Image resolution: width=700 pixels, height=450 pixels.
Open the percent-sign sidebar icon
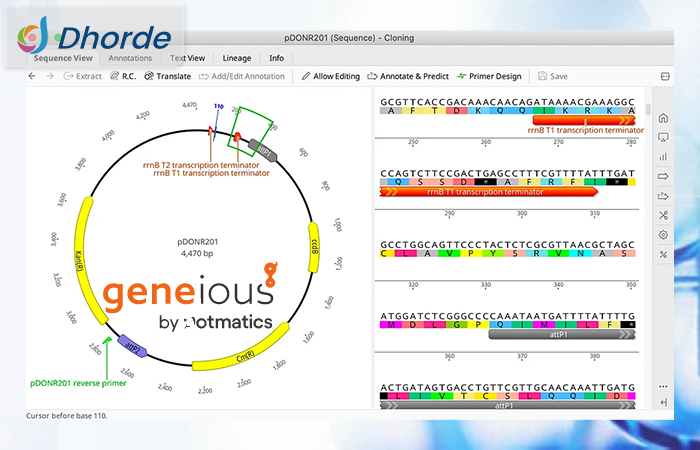[663, 254]
